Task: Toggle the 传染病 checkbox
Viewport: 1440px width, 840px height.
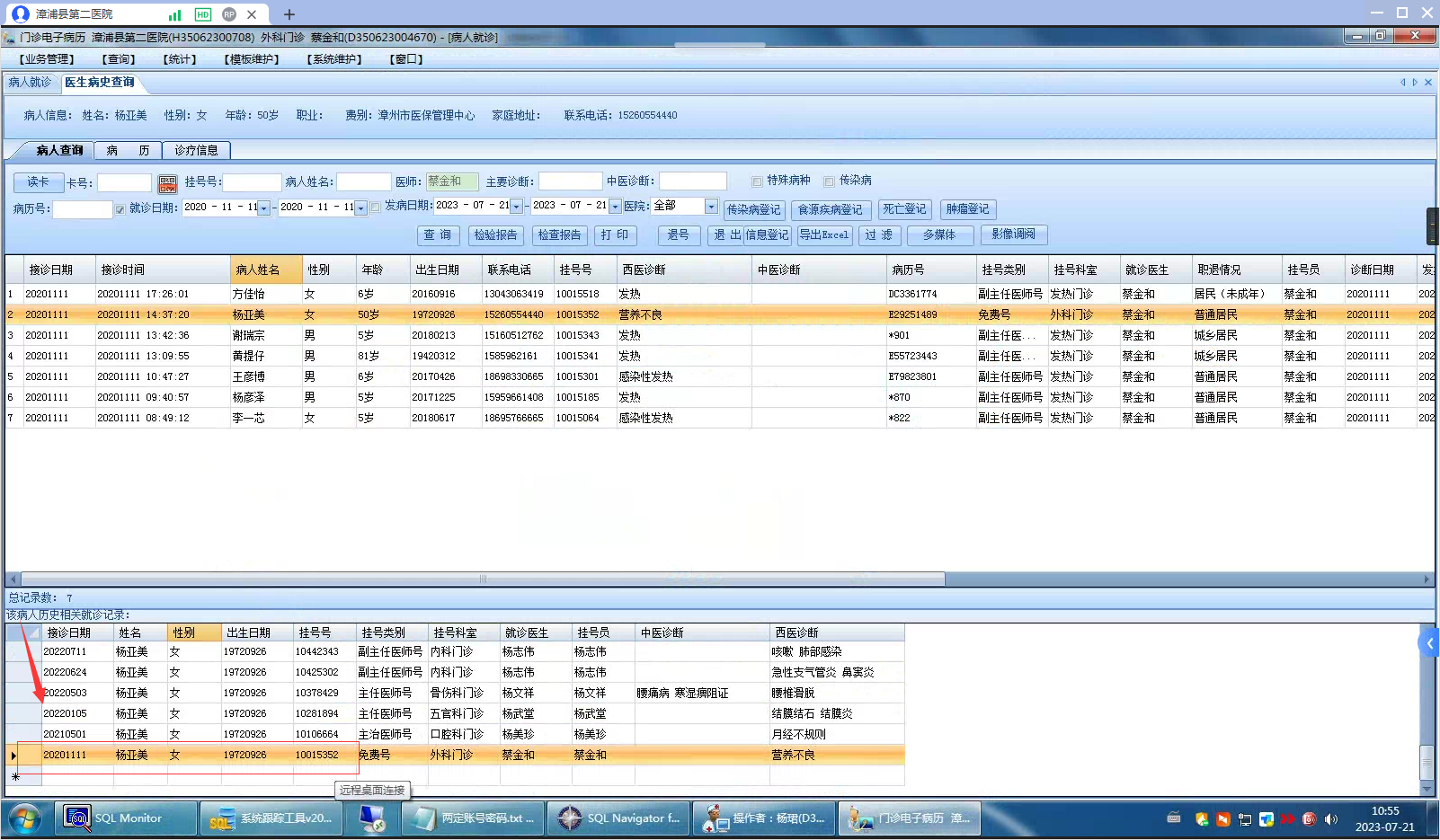Action: point(829,181)
